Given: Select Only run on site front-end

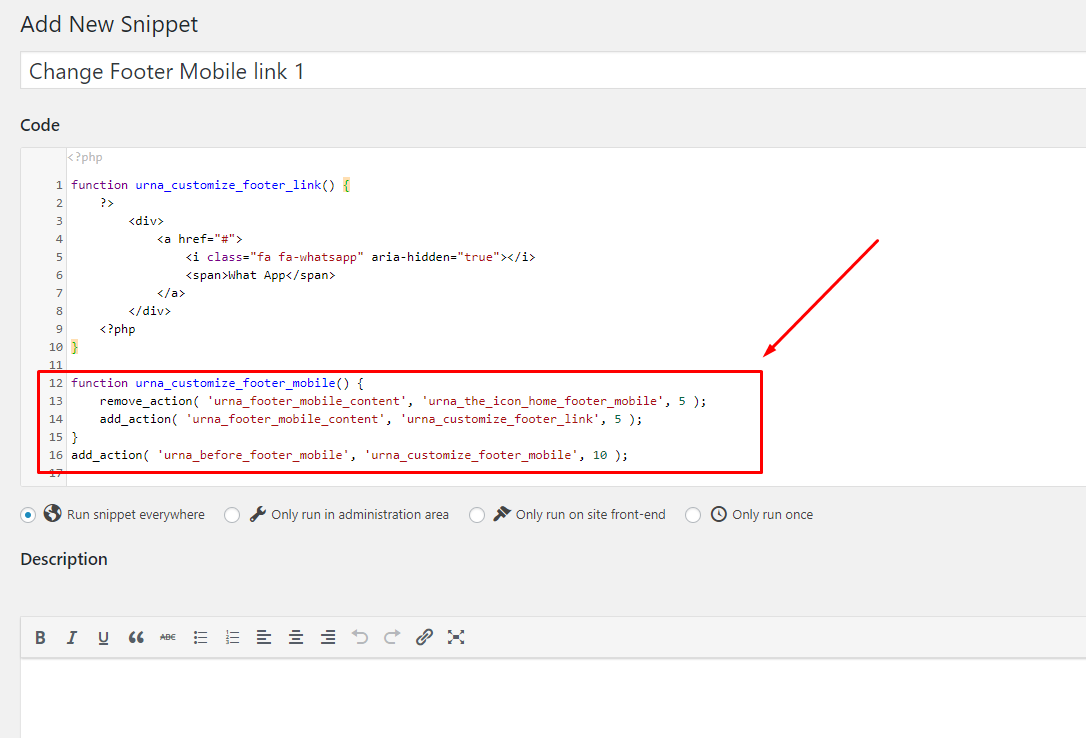Looking at the screenshot, I should pyautogui.click(x=477, y=515).
